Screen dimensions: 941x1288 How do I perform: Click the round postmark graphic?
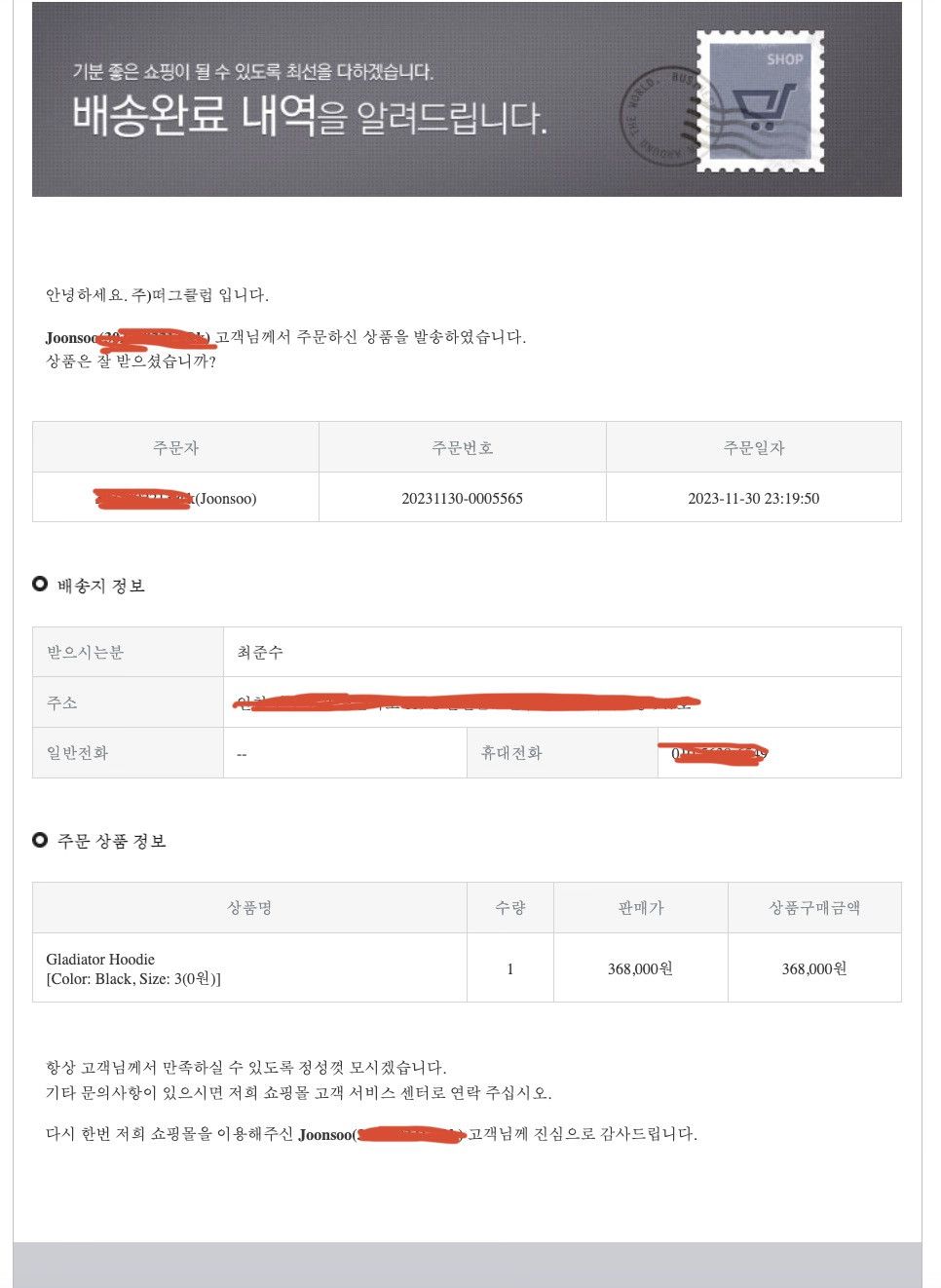click(664, 117)
